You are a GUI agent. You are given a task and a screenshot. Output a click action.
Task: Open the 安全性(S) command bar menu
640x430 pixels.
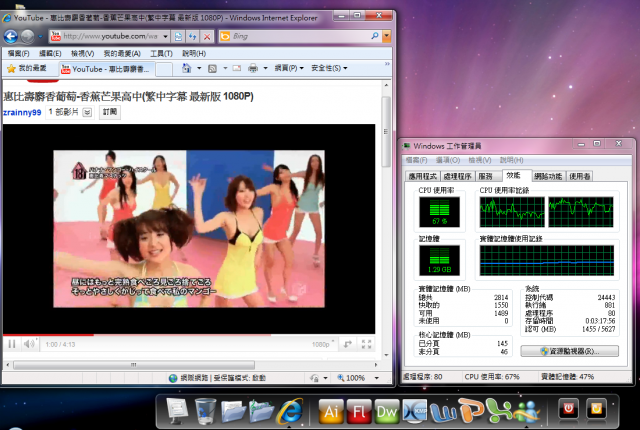[329, 68]
